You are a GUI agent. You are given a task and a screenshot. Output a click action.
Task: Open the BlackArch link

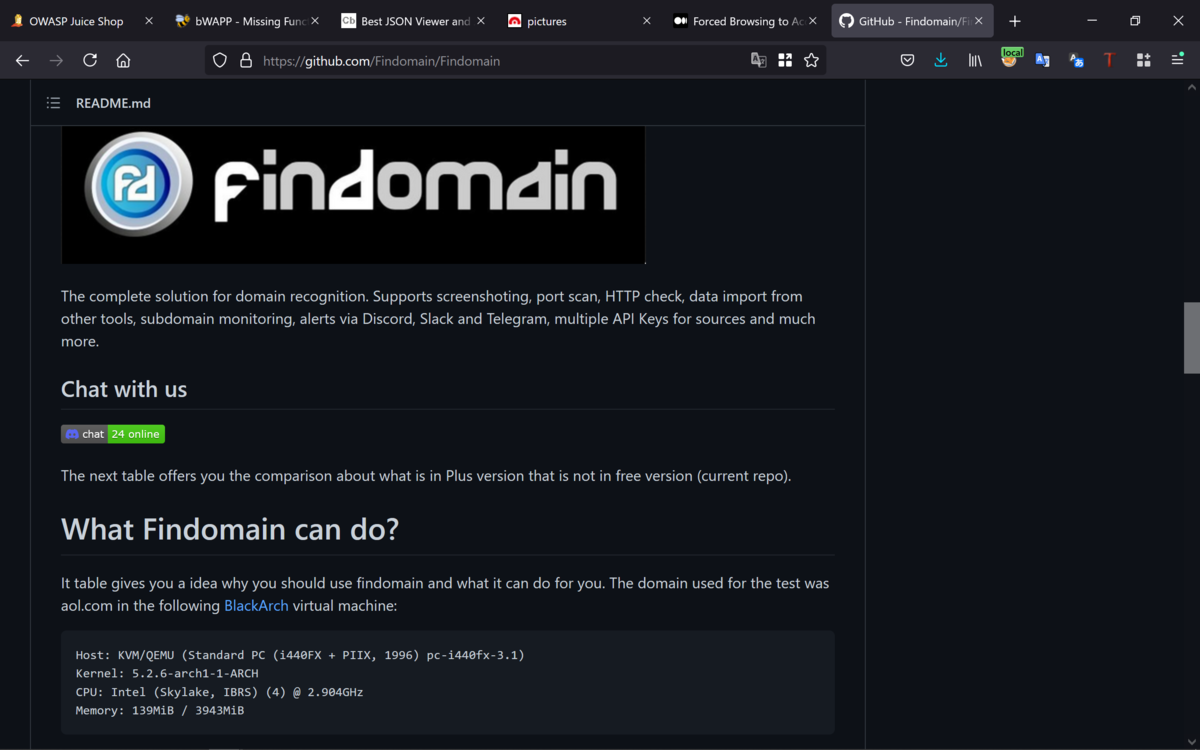(256, 606)
